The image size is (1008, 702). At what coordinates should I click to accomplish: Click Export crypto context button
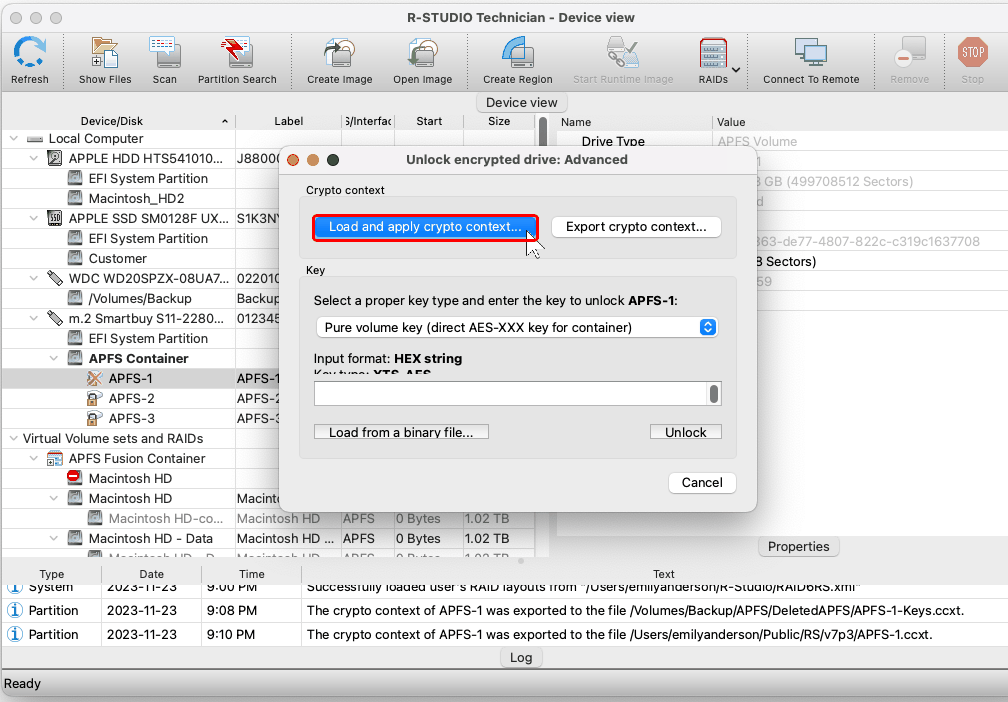click(x=636, y=227)
